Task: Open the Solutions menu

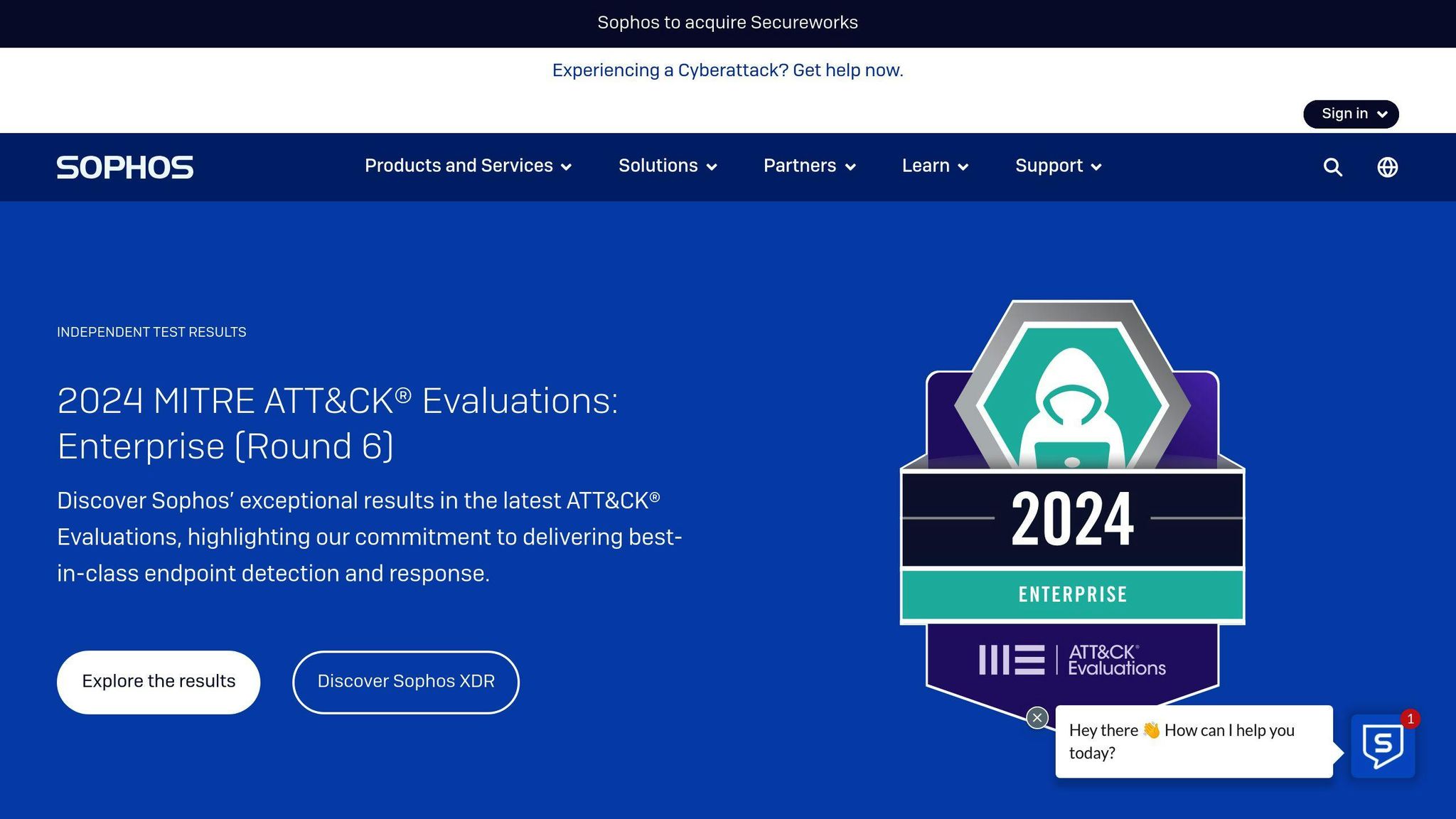Action: point(668,166)
